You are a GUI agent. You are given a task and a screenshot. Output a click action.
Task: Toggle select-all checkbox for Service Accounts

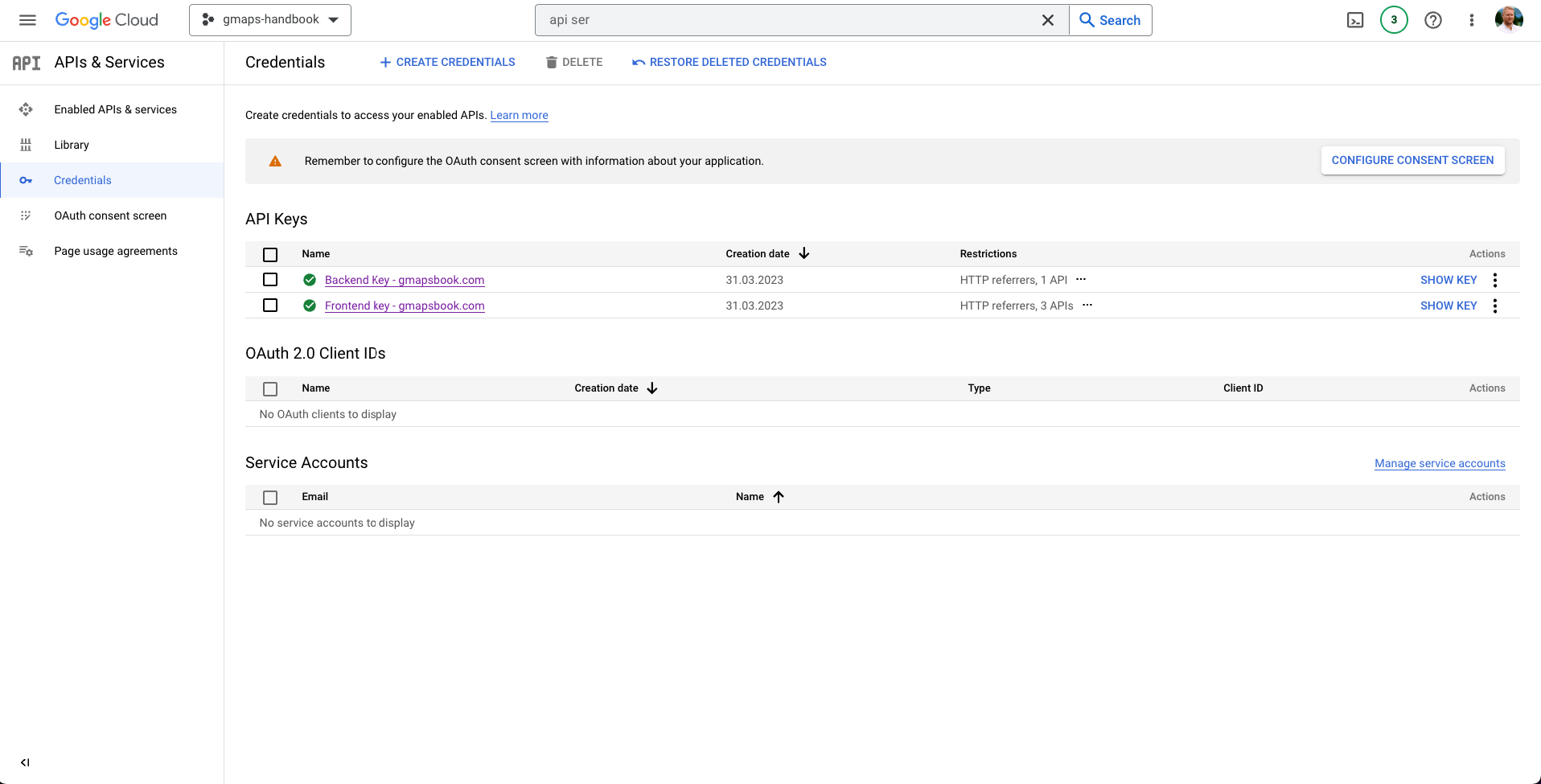(270, 497)
